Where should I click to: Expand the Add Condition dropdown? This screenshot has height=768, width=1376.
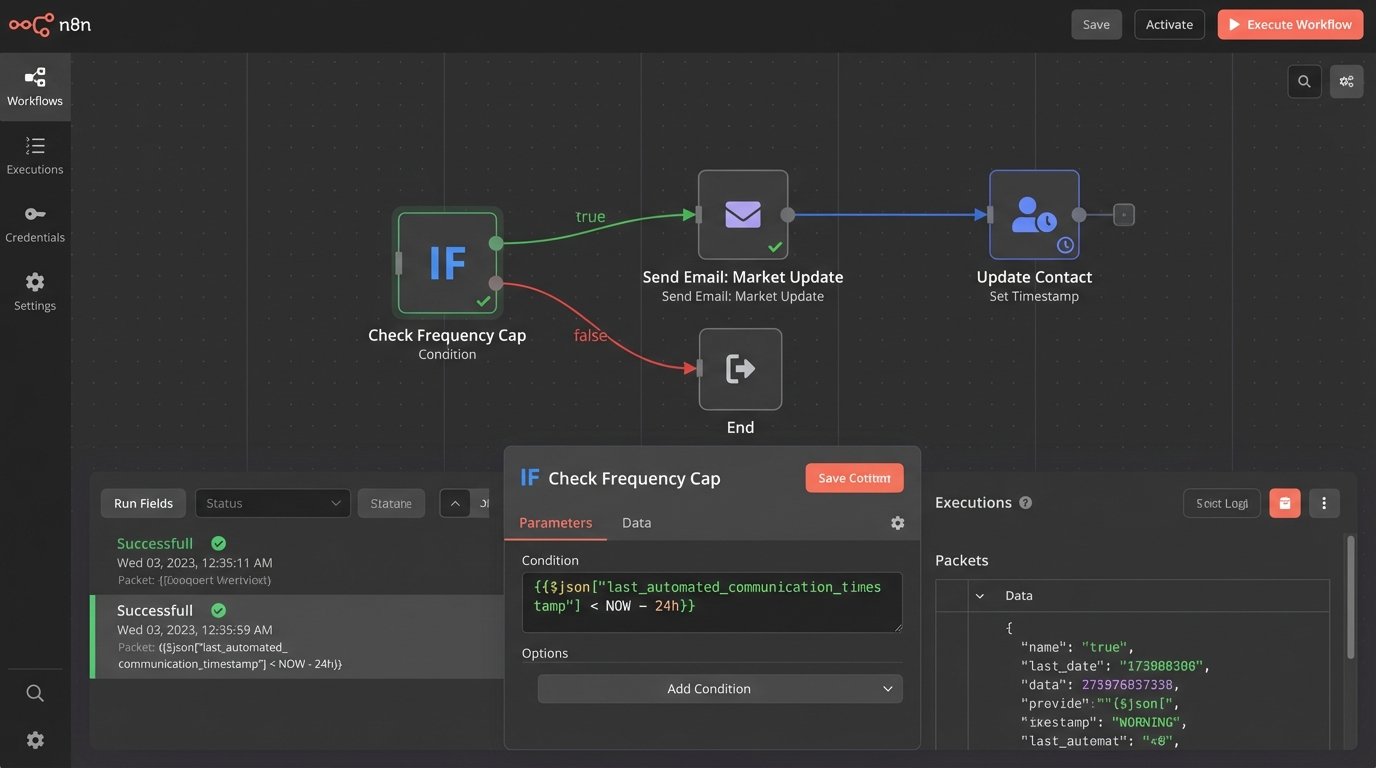point(720,689)
